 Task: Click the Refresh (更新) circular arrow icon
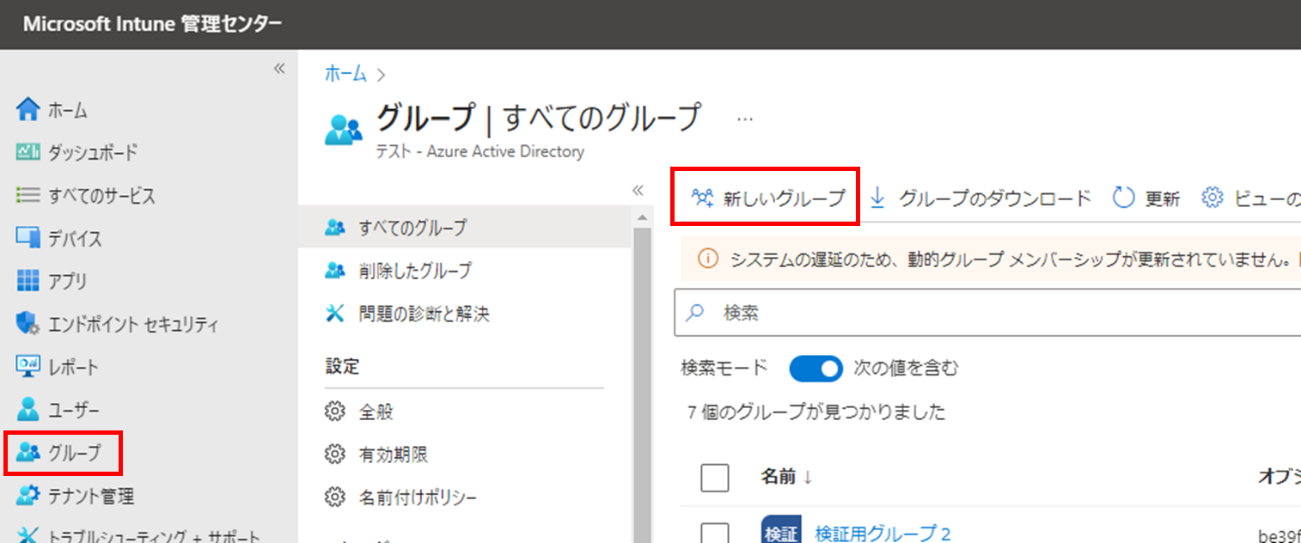pos(1124,198)
